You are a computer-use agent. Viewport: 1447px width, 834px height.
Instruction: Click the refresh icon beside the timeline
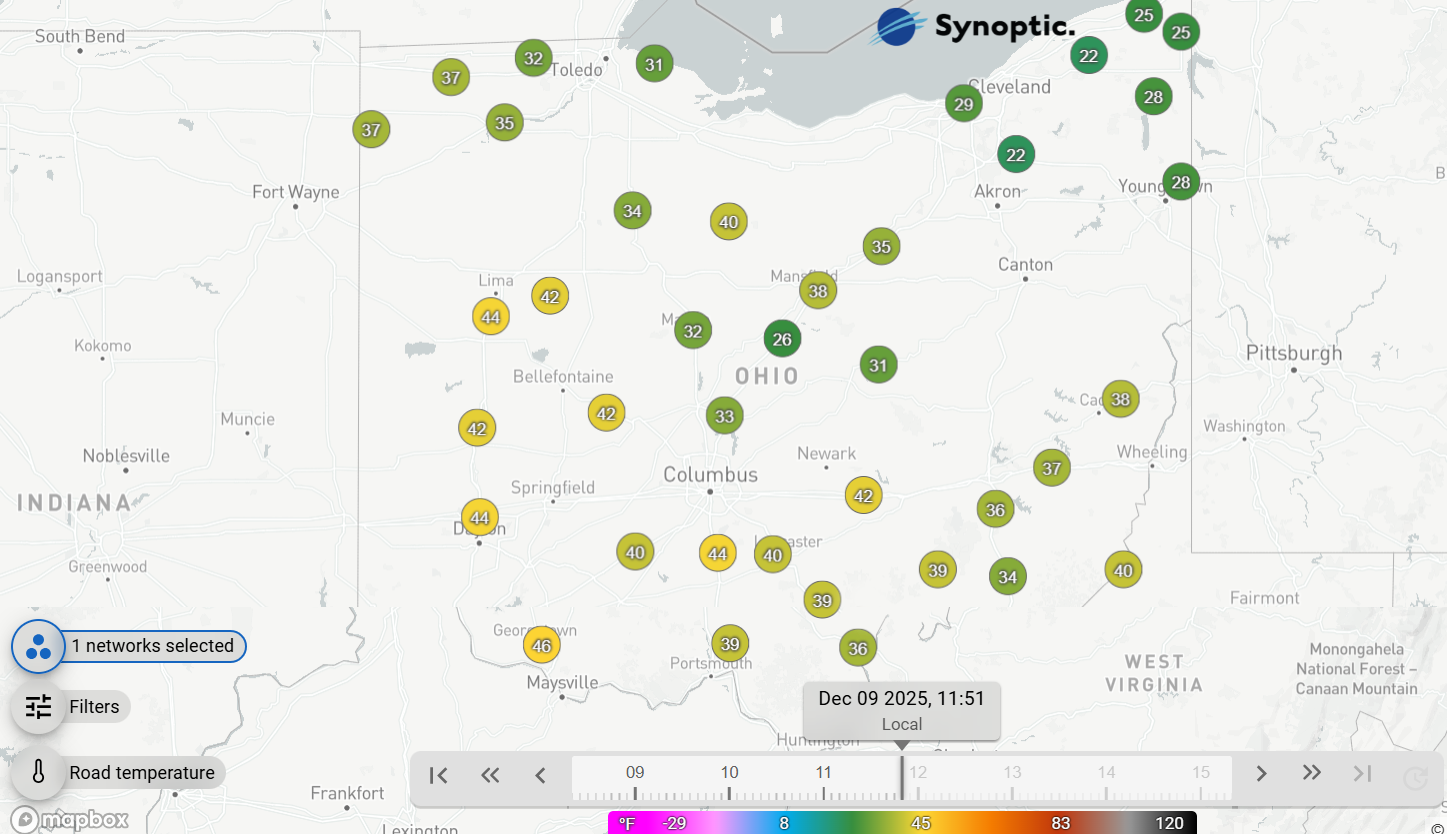[1414, 775]
